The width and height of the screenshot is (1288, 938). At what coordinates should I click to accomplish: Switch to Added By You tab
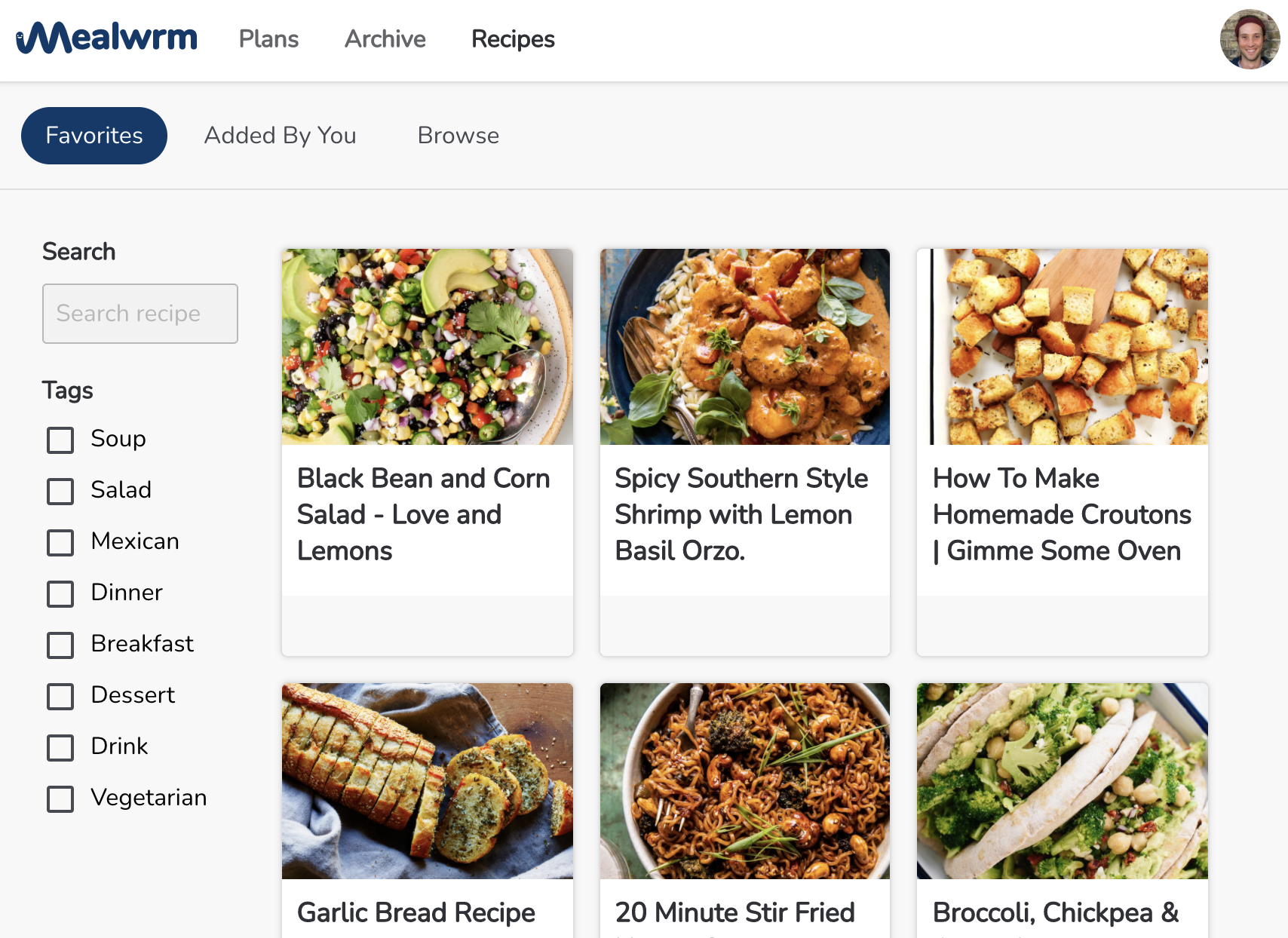[280, 136]
